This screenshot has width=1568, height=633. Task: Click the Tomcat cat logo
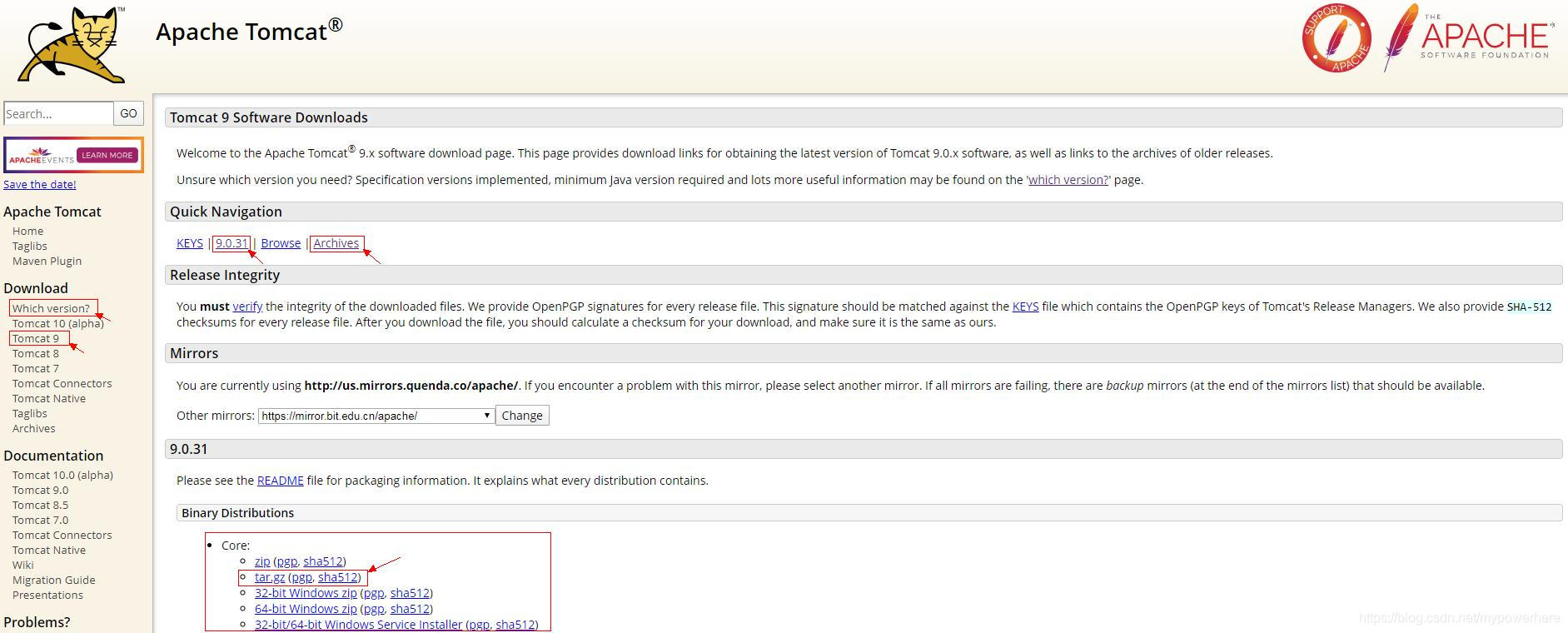72,44
